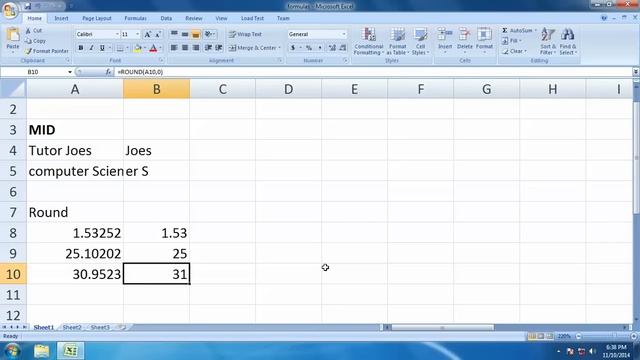Click the Decrease Decimal icon
The height and width of the screenshot is (360, 640).
343,48
